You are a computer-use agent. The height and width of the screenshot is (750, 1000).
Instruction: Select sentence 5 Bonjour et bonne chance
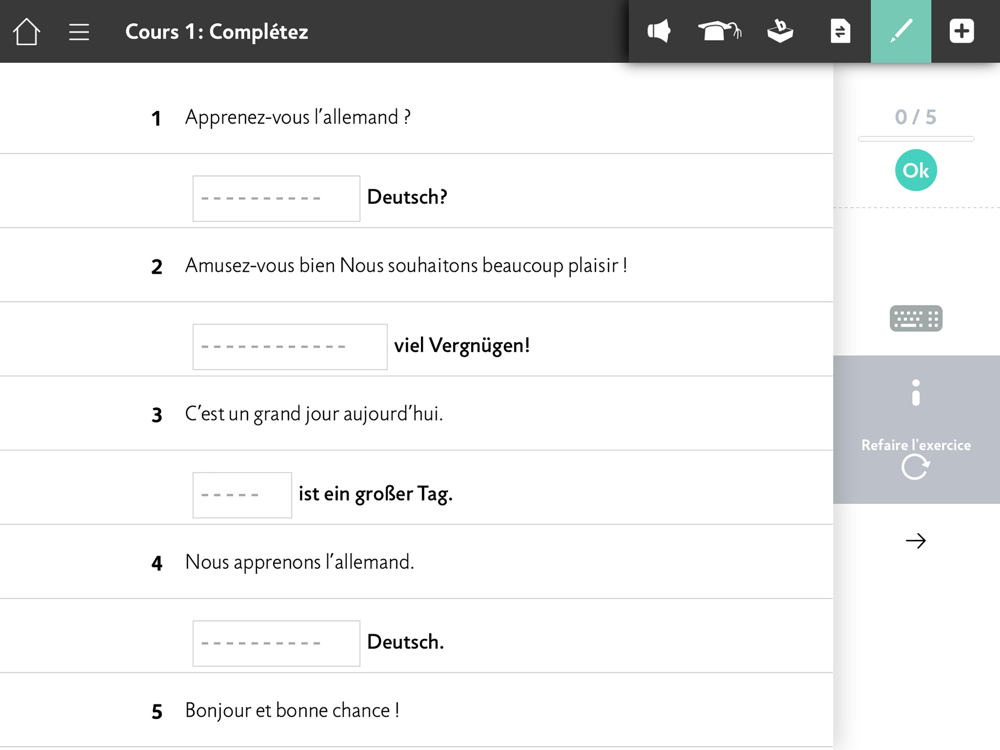pyautogui.click(x=292, y=710)
